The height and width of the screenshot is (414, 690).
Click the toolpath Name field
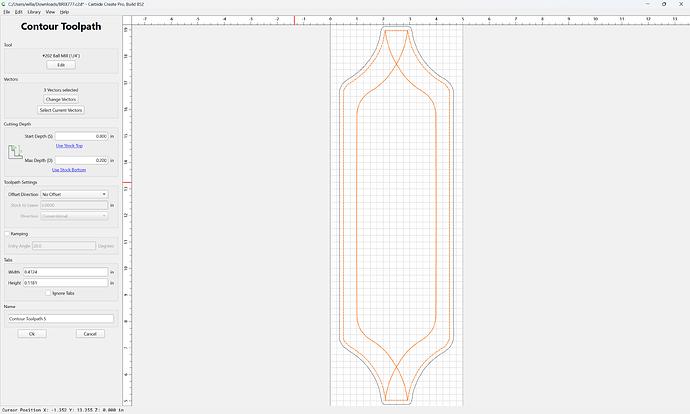point(61,319)
